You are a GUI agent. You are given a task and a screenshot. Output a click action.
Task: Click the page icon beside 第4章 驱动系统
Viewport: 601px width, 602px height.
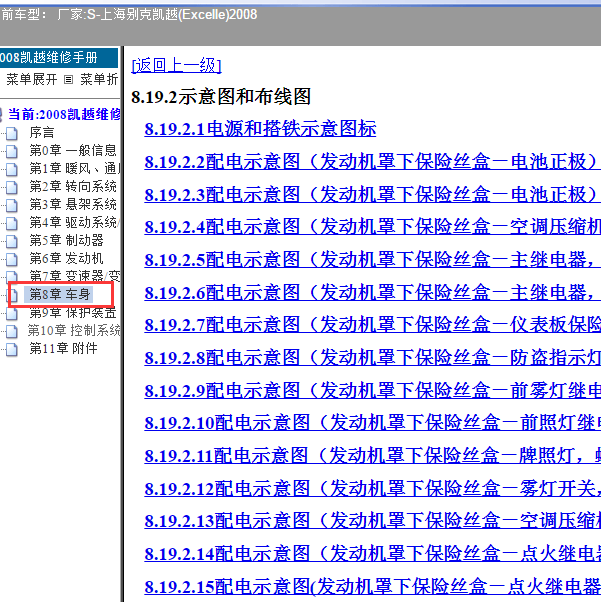(12, 223)
